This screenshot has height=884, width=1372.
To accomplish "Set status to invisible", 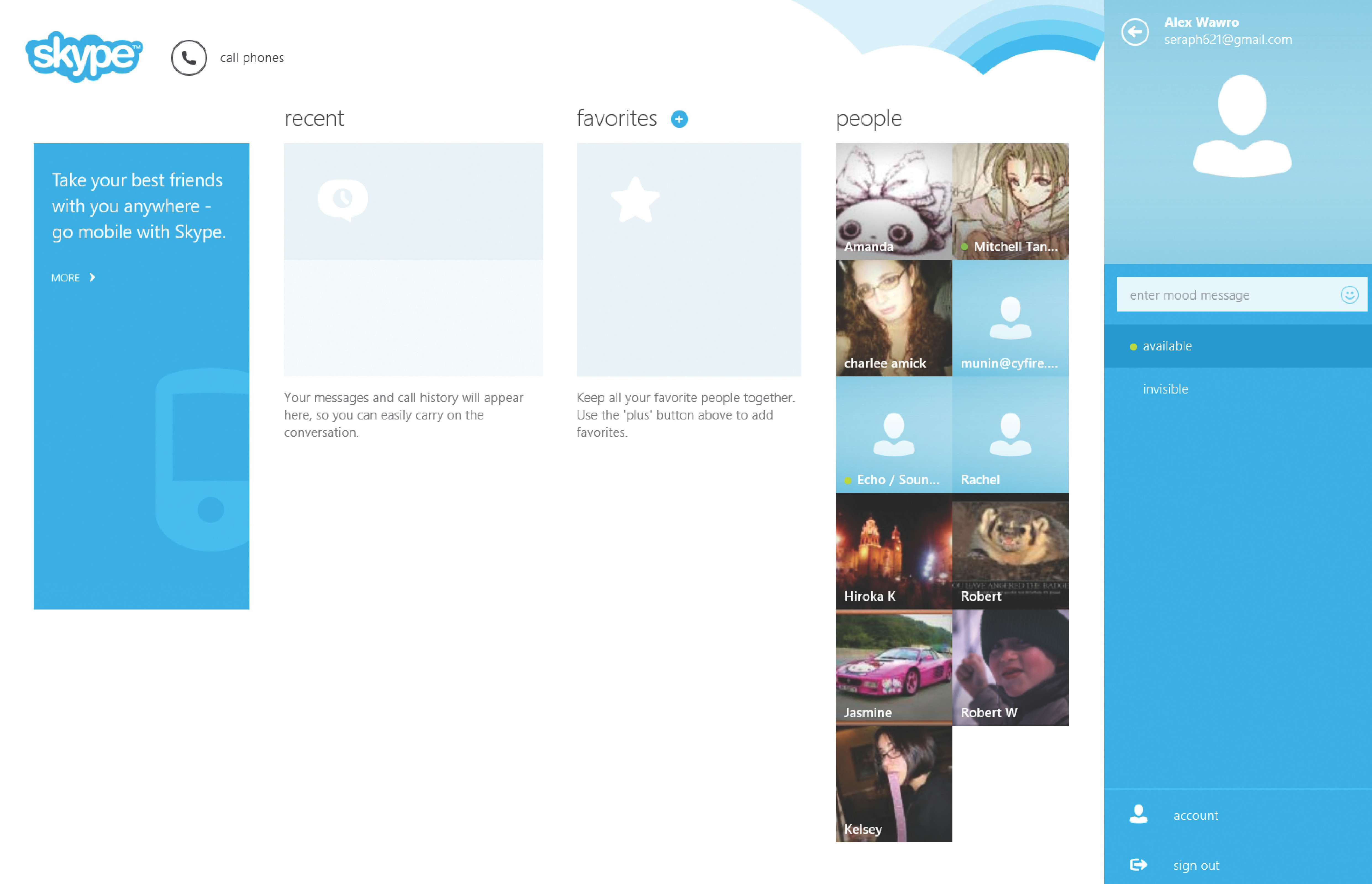I will coord(1165,389).
